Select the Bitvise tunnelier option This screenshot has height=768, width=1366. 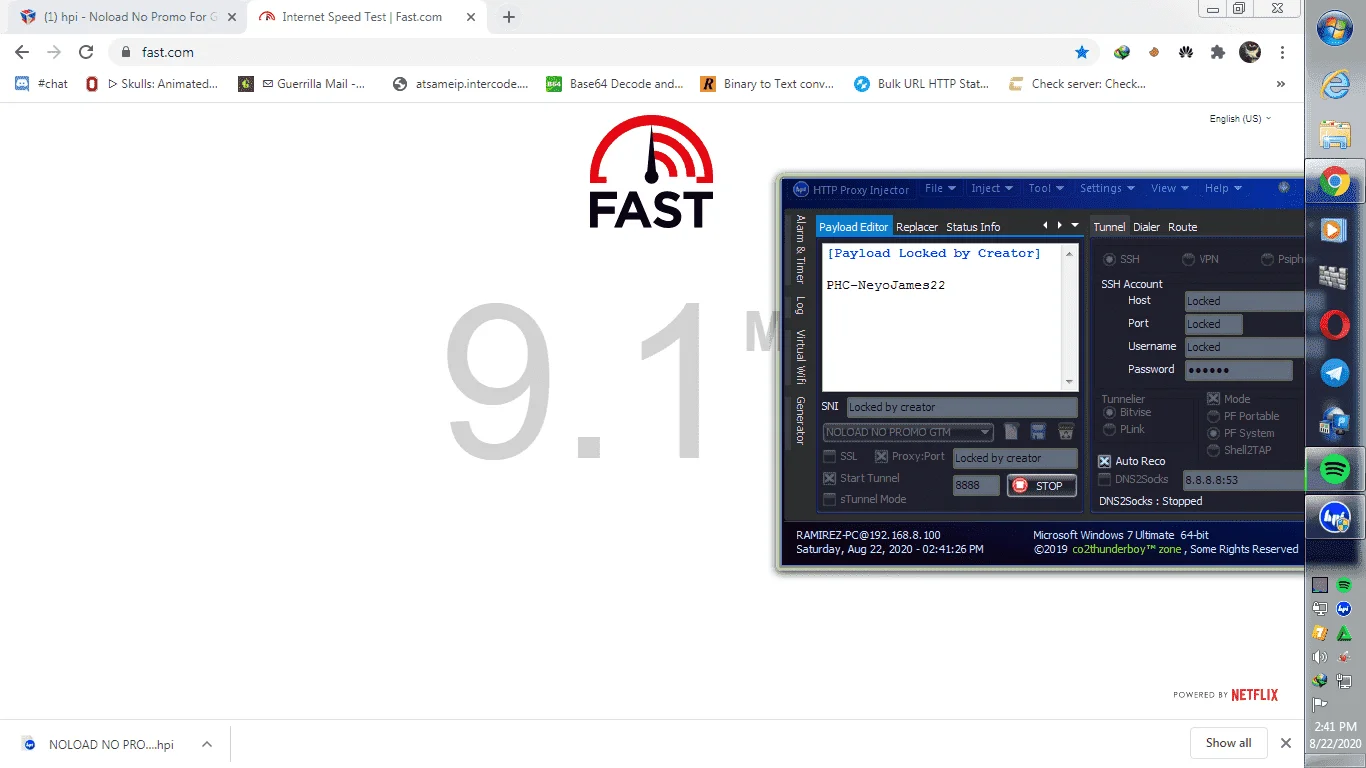coord(1109,412)
